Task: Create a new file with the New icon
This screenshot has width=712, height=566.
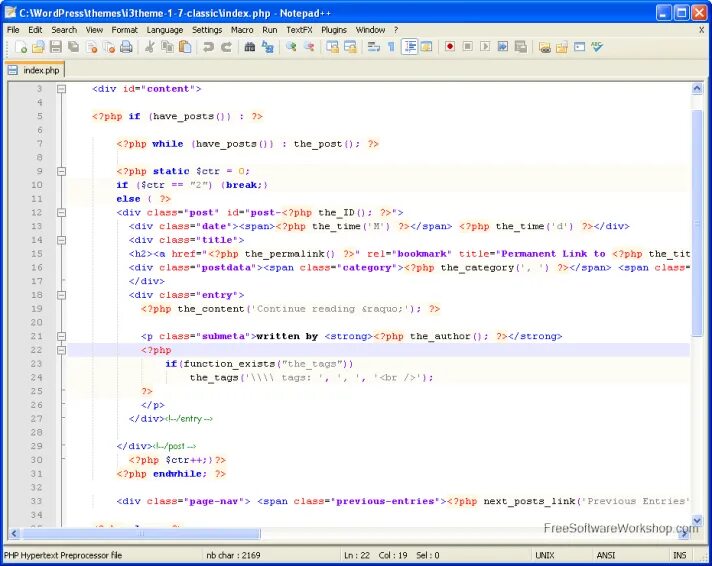Action: click(21, 47)
